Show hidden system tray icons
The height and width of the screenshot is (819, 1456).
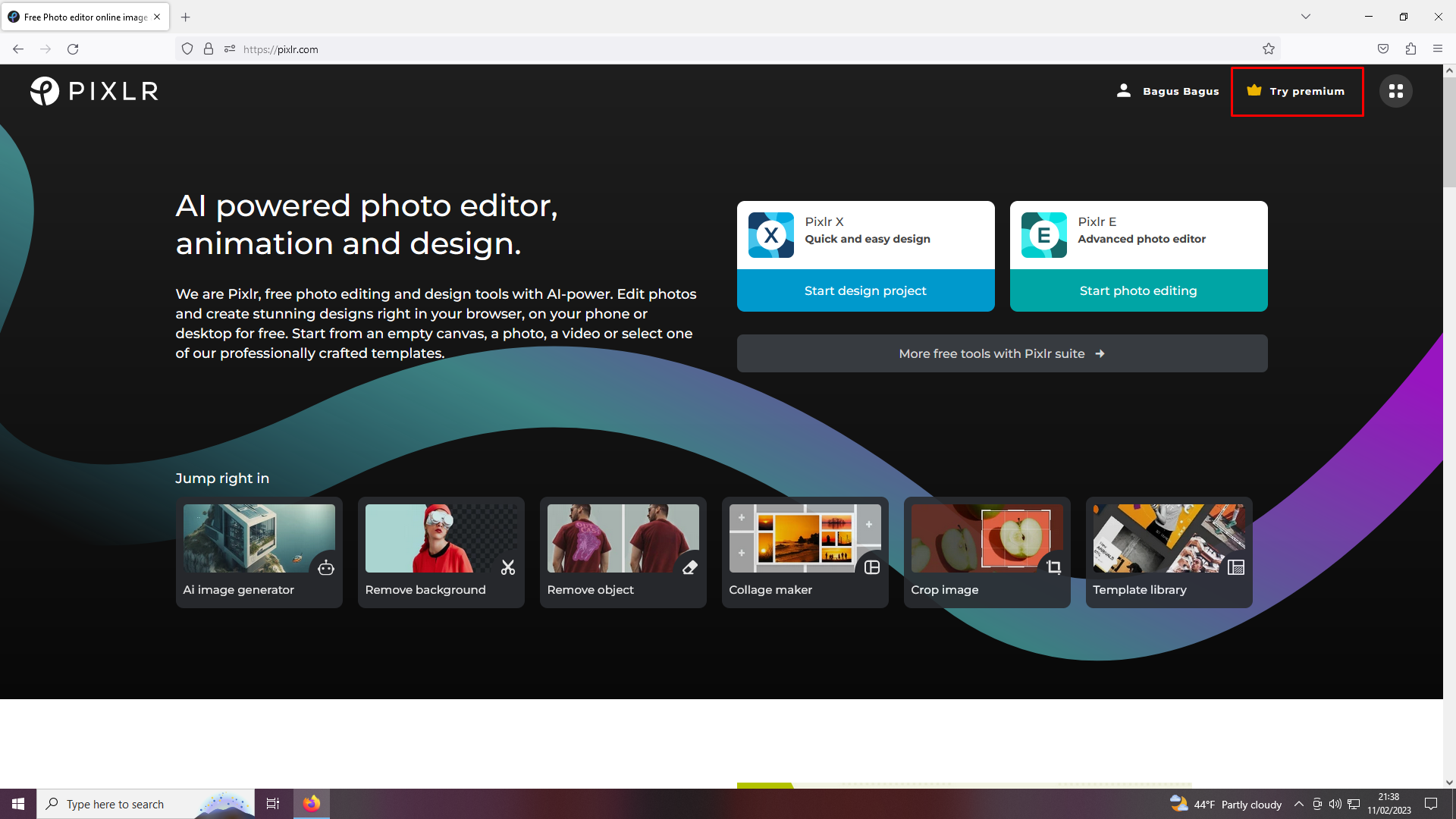1298,804
